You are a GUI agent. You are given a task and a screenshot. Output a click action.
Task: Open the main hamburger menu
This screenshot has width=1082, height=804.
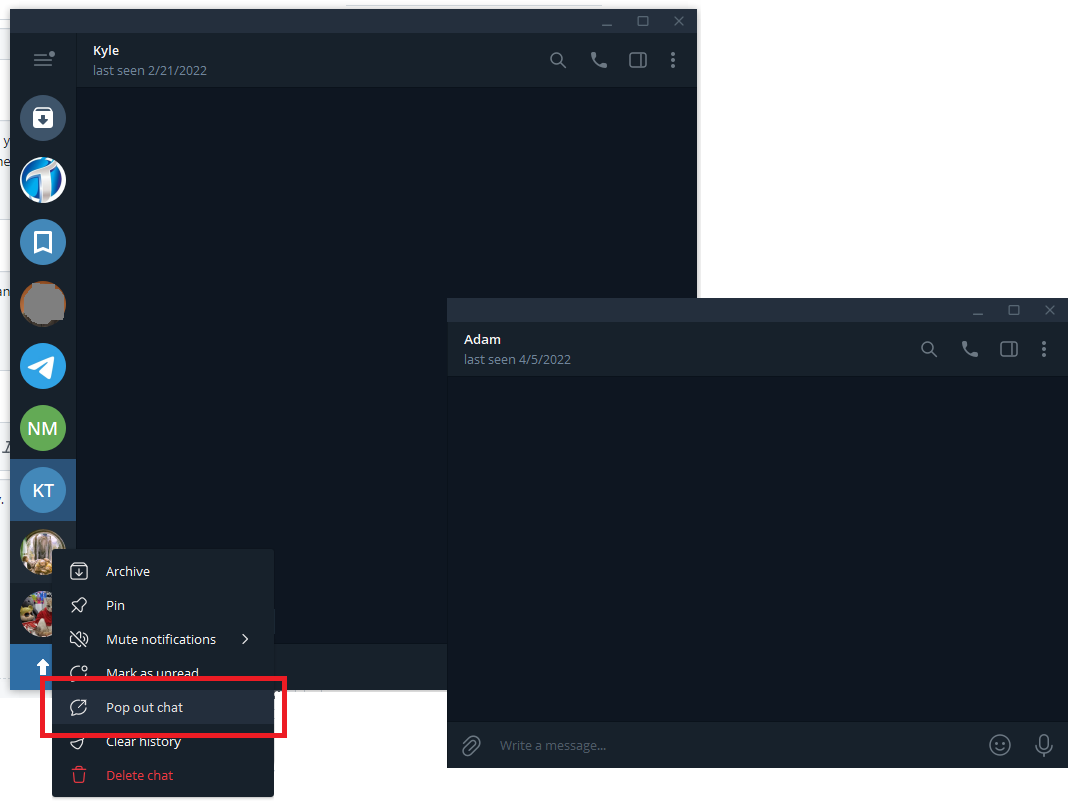pos(43,59)
